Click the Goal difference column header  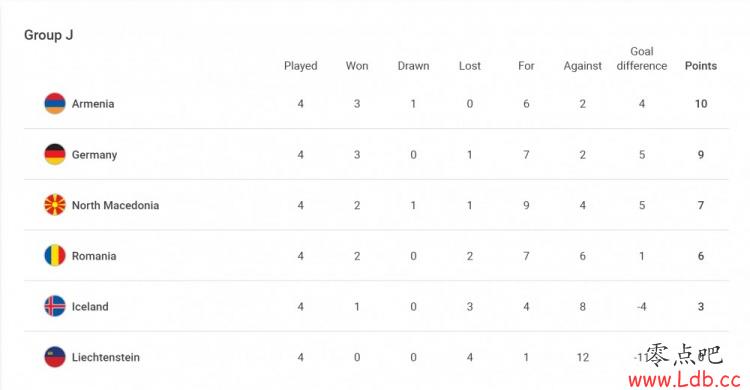point(641,59)
